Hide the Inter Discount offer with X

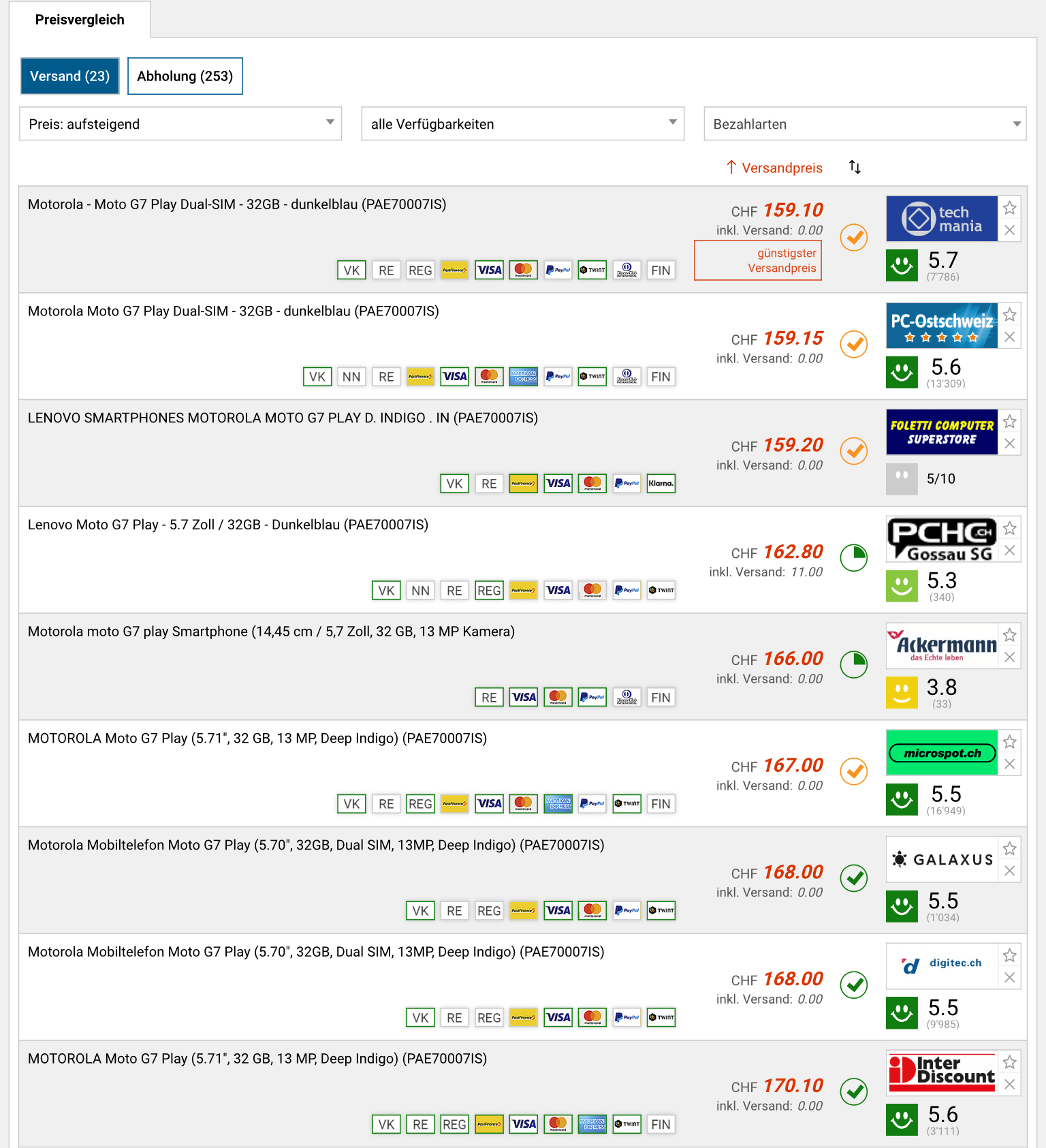[1010, 1085]
